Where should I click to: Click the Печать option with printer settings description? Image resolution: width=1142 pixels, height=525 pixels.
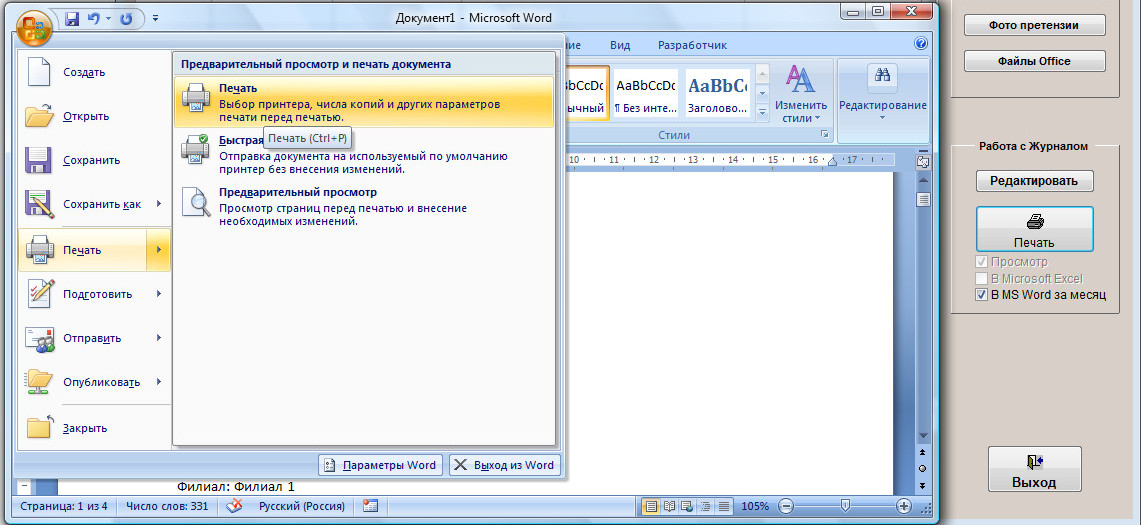click(x=364, y=102)
